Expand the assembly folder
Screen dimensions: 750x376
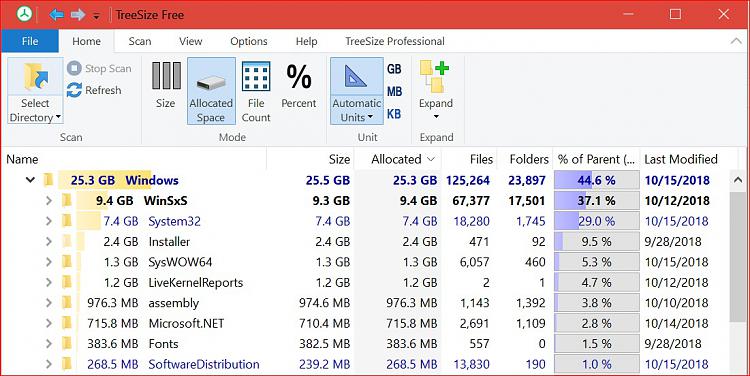[48, 303]
